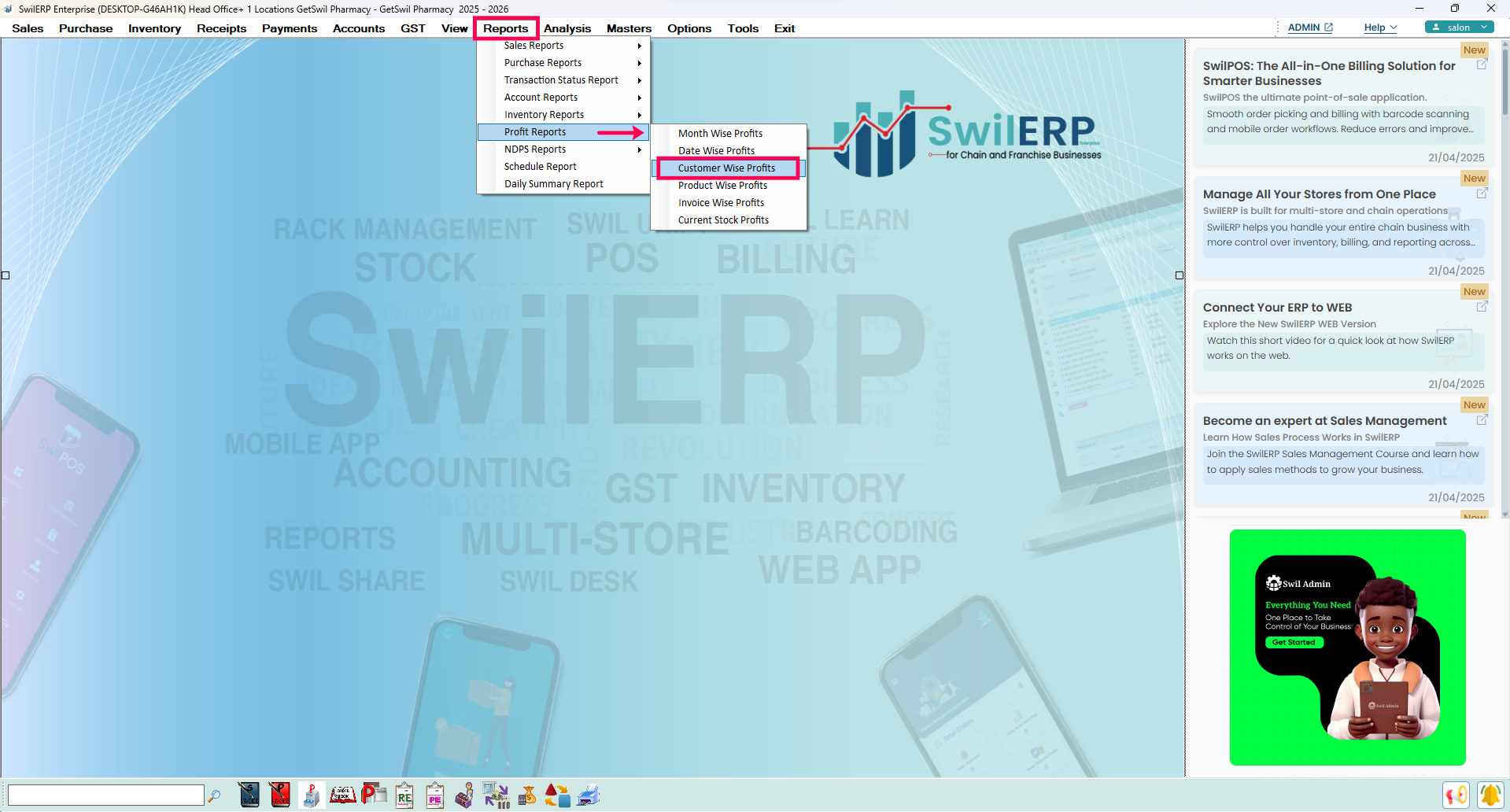Open Become an expert at Sales Management headline

click(x=1324, y=420)
